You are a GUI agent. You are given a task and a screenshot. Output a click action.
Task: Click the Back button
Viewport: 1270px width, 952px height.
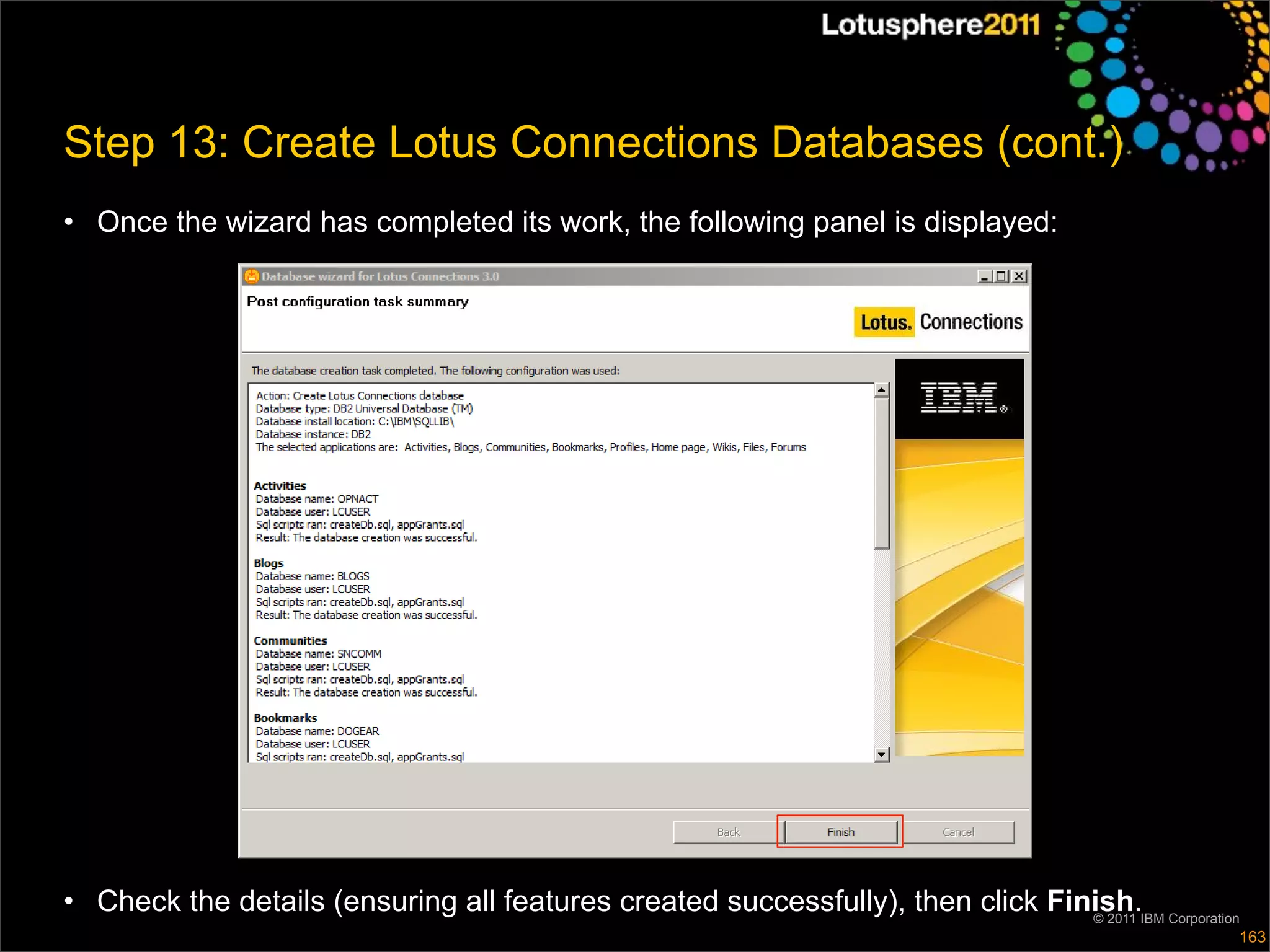(728, 832)
